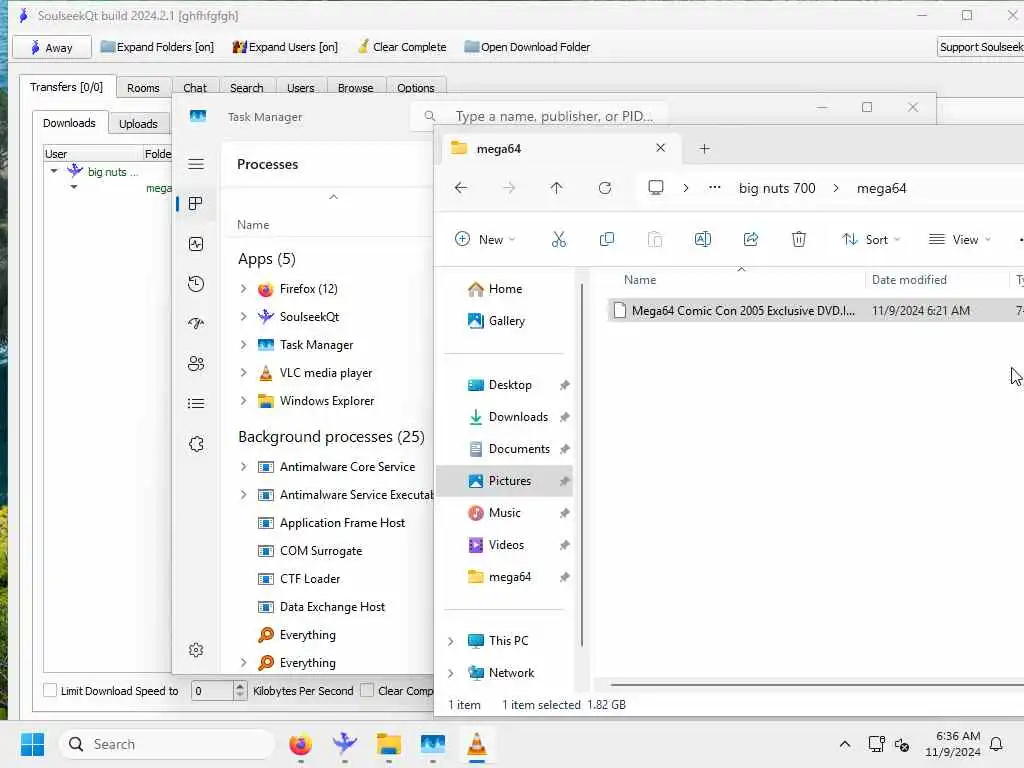Viewport: 1024px width, 768px height.
Task: Expand SoulseekQt process entry
Action: tap(244, 317)
